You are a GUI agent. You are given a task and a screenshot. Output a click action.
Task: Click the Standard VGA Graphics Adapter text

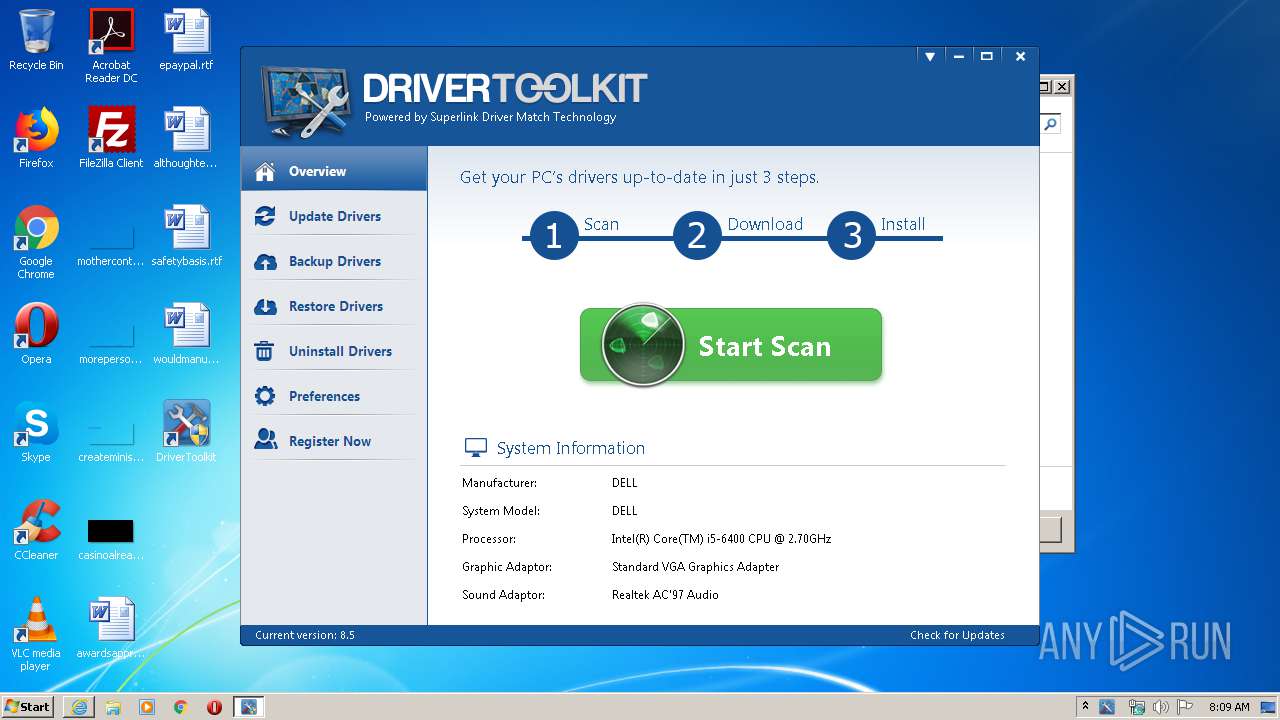click(x=695, y=567)
